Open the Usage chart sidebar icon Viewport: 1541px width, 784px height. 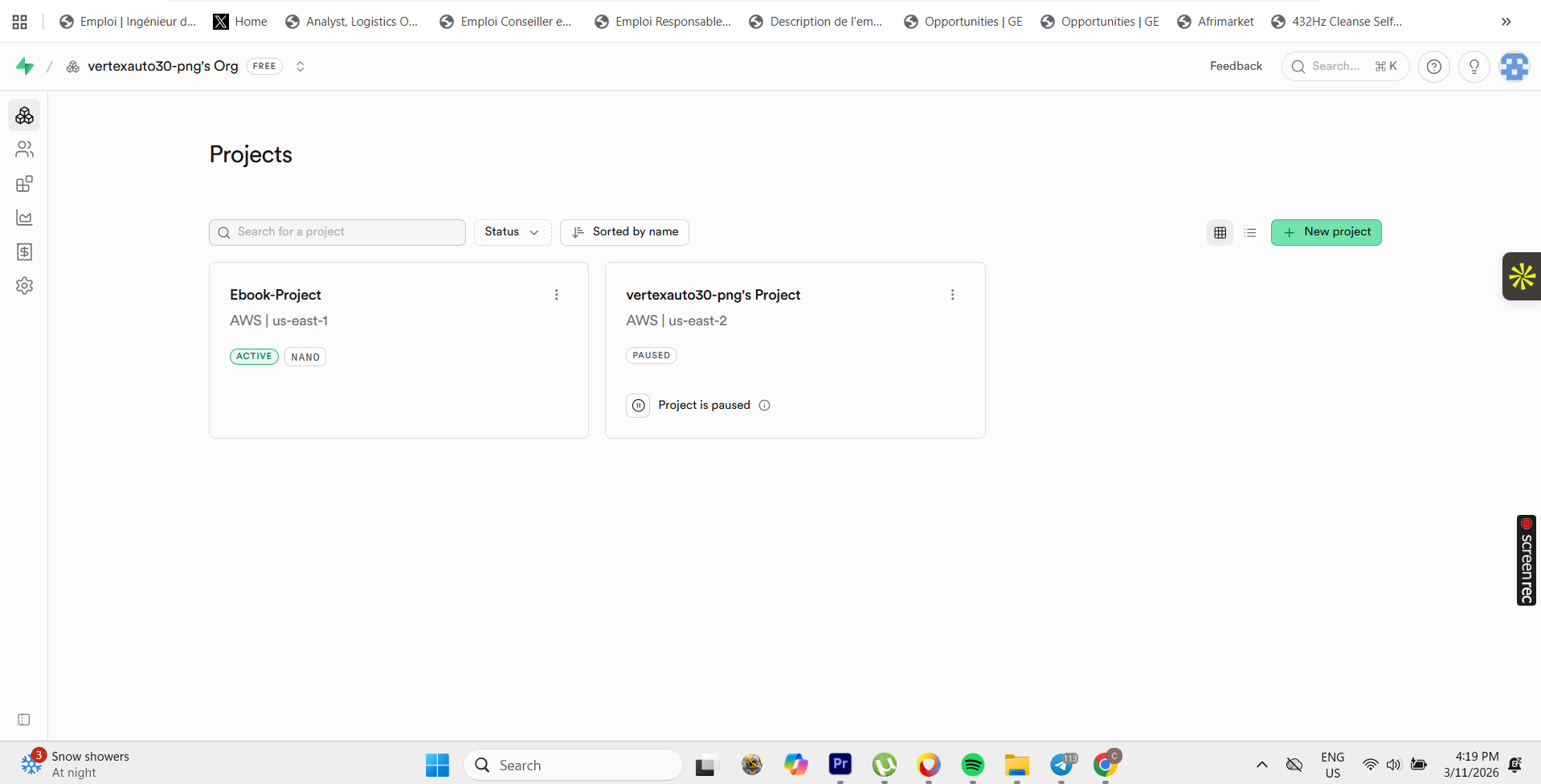click(24, 218)
